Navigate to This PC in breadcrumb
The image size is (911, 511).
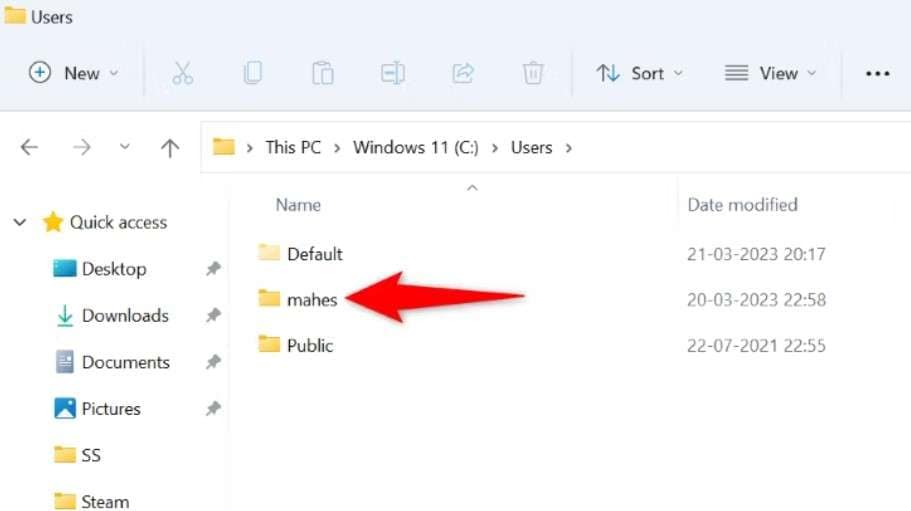293,147
